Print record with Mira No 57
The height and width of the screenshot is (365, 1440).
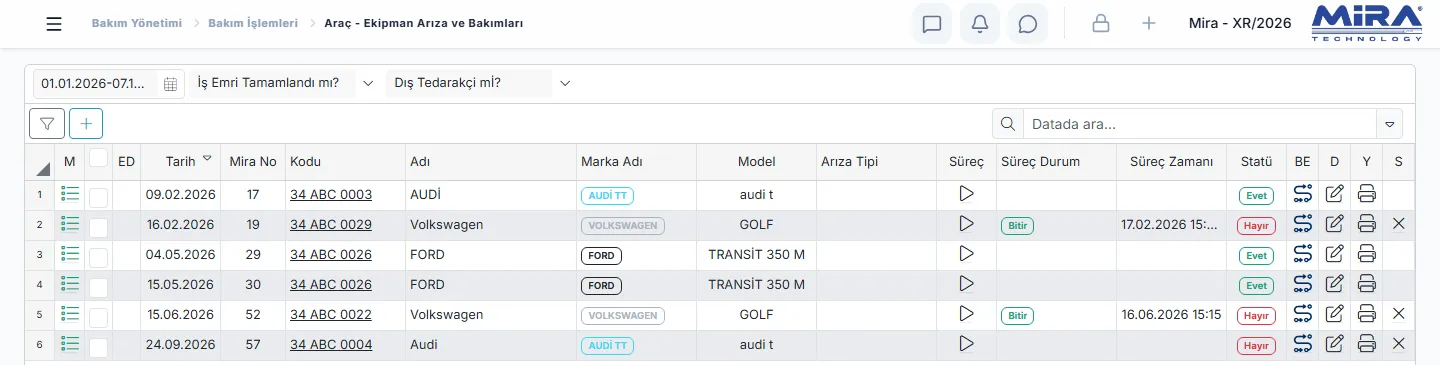[1367, 344]
